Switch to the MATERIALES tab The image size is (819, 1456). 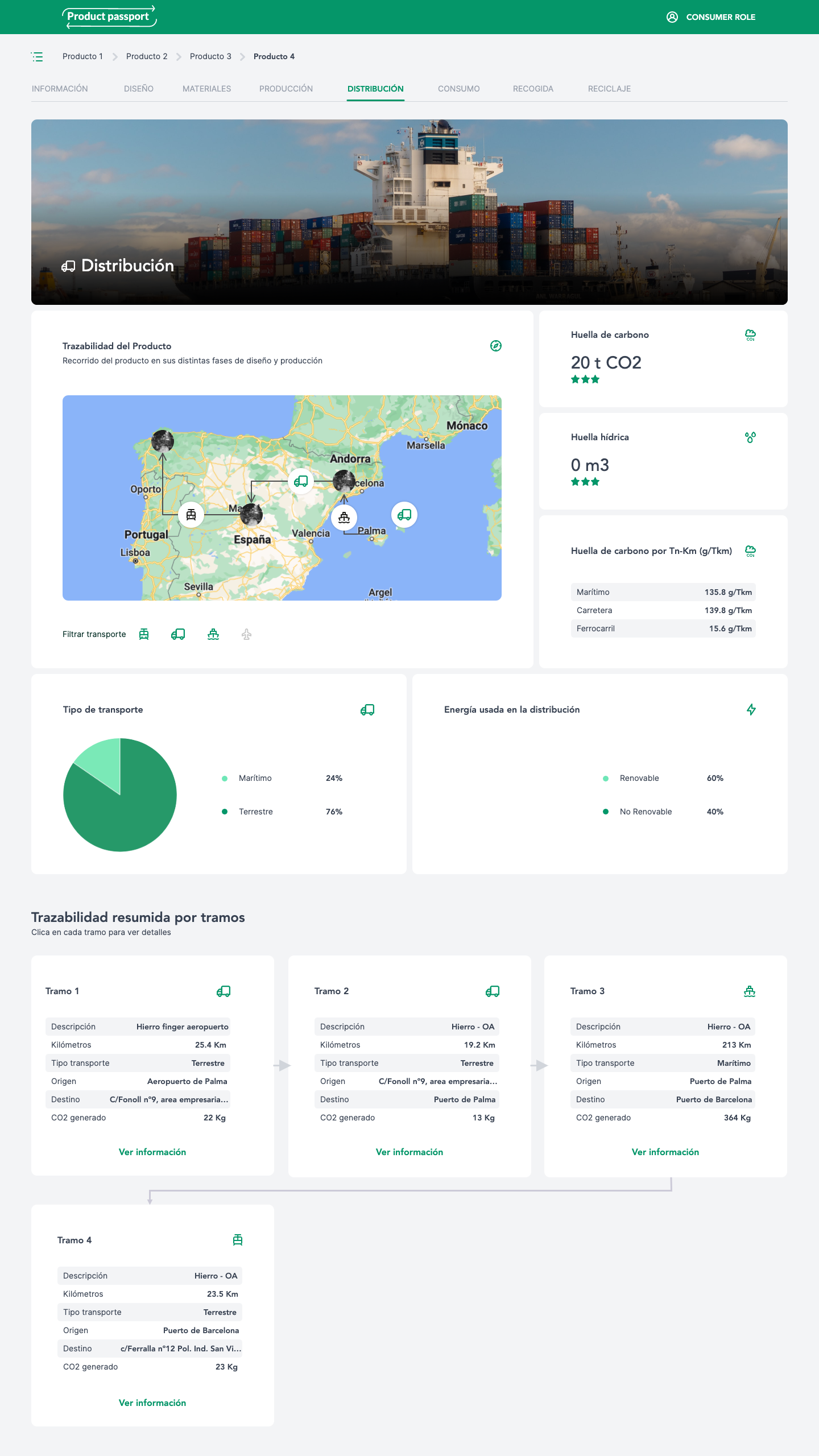[206, 89]
